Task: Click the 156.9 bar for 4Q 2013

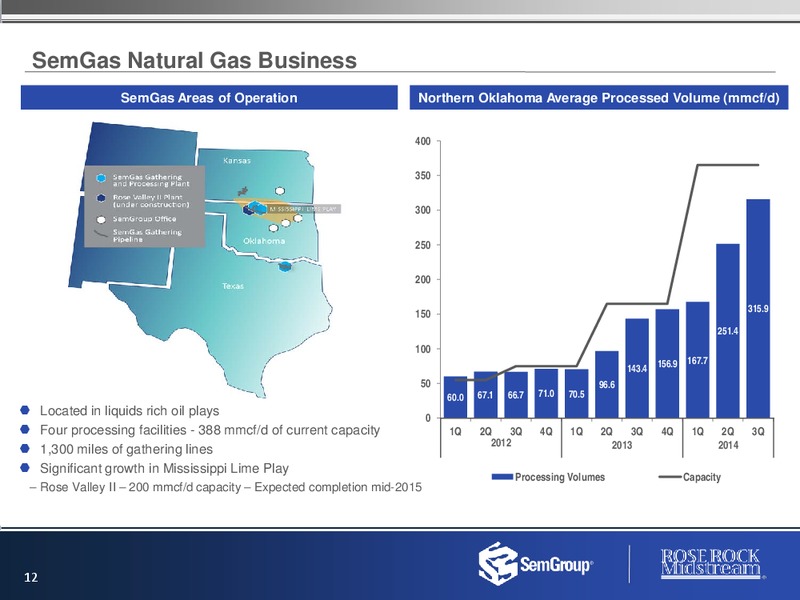Action: point(667,363)
